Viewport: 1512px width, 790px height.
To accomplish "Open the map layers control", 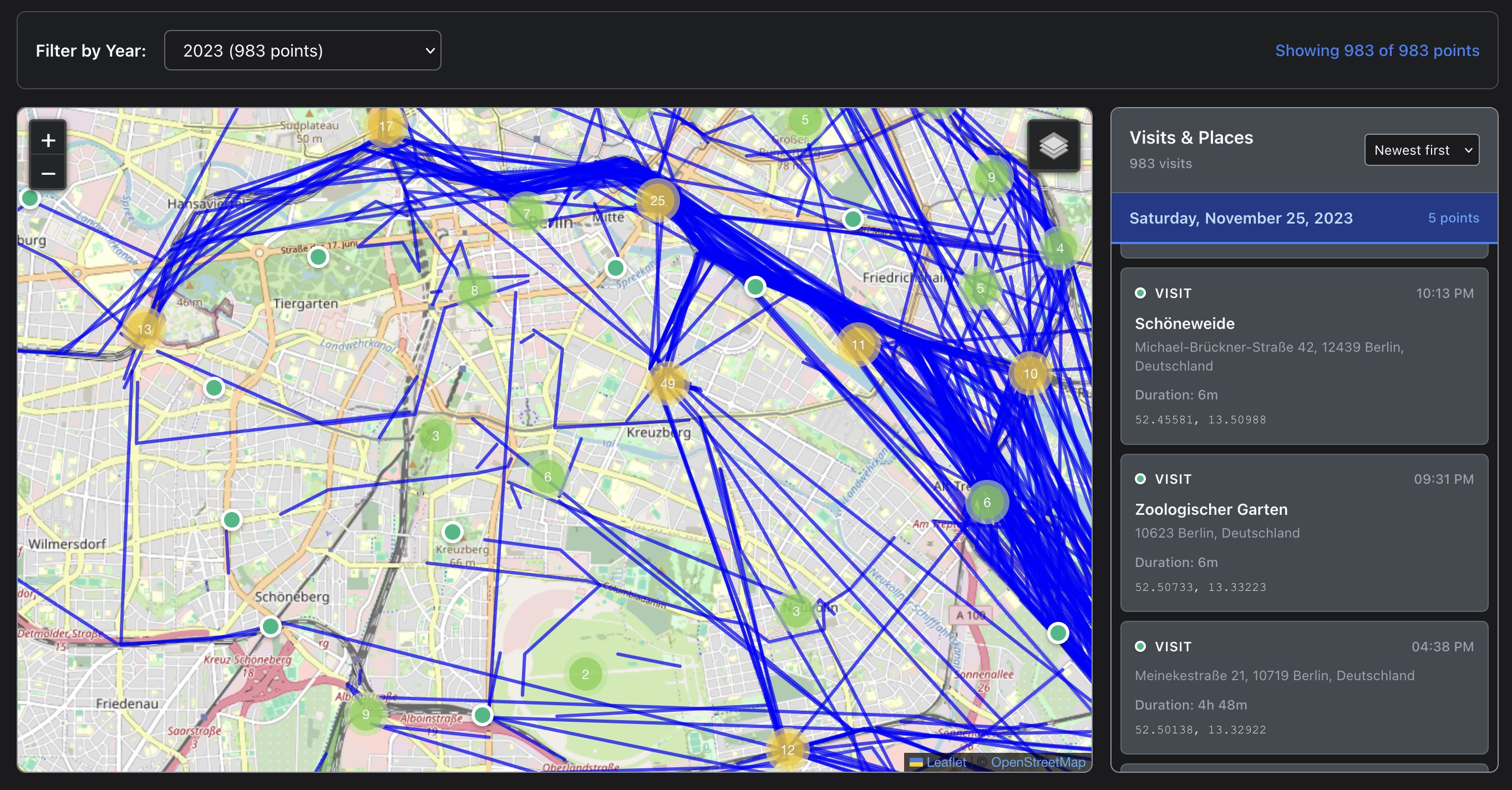I will (1053, 145).
